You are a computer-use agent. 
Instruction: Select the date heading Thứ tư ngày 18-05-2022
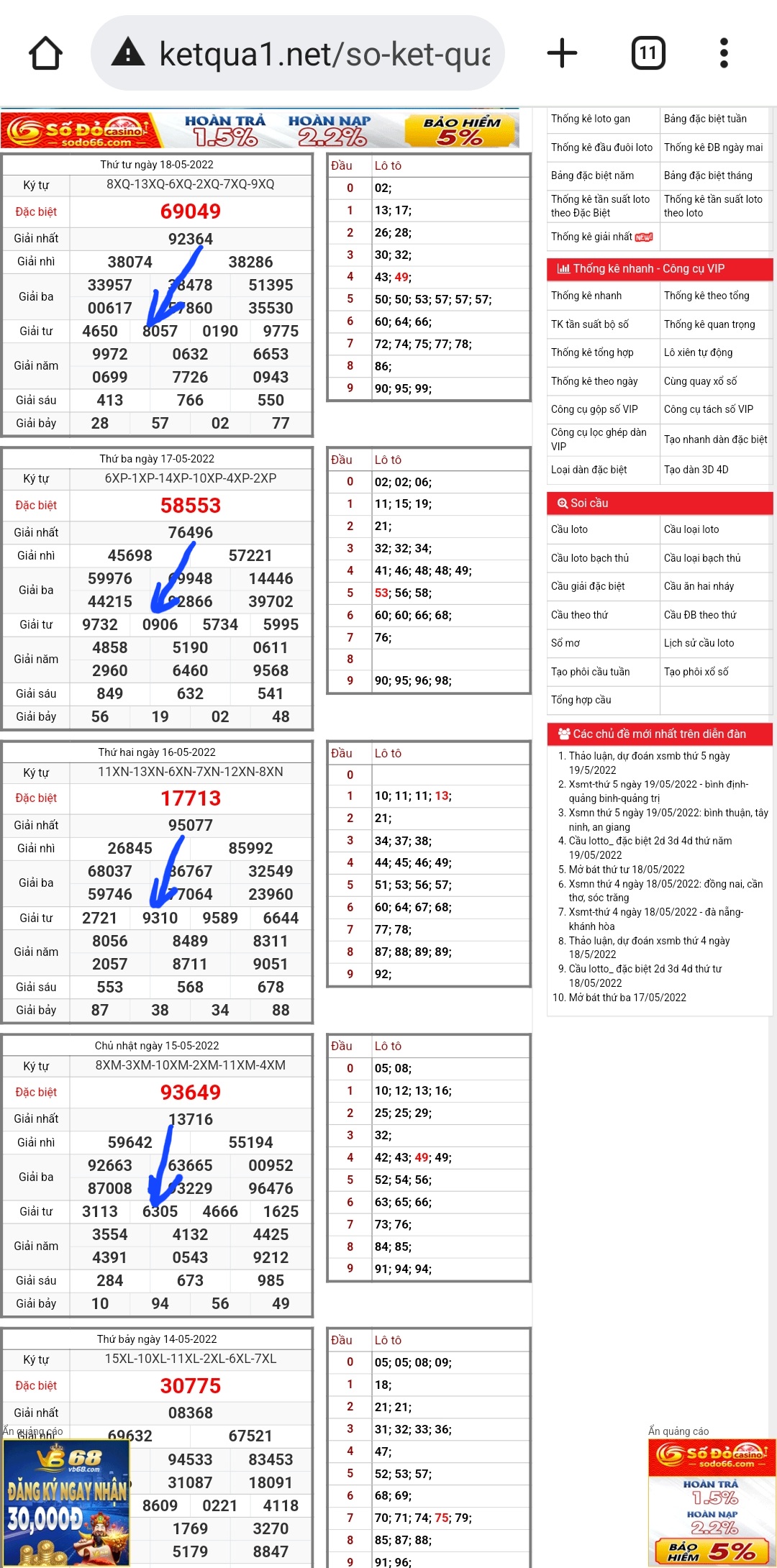tap(157, 165)
